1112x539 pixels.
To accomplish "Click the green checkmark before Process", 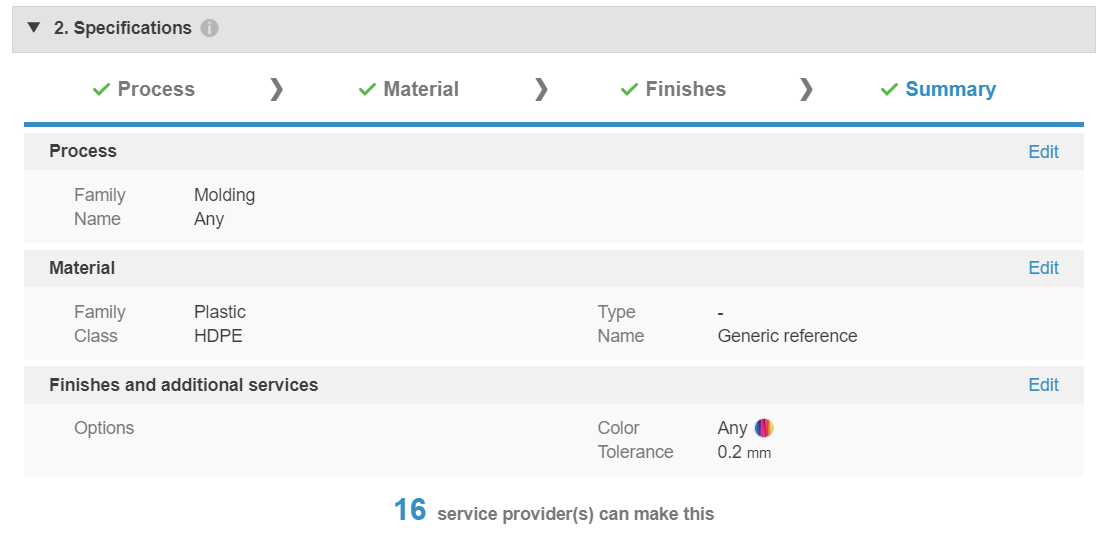I will (101, 89).
